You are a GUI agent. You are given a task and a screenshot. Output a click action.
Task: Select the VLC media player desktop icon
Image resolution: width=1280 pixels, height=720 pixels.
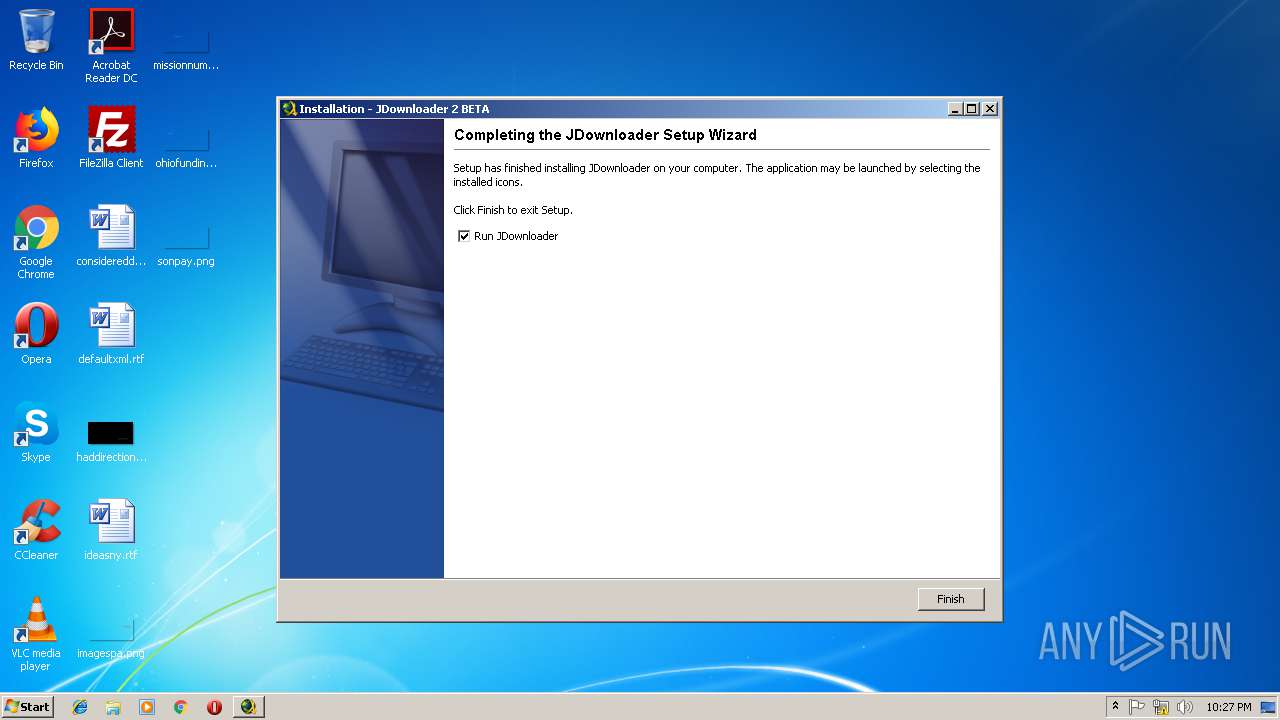pos(36,634)
